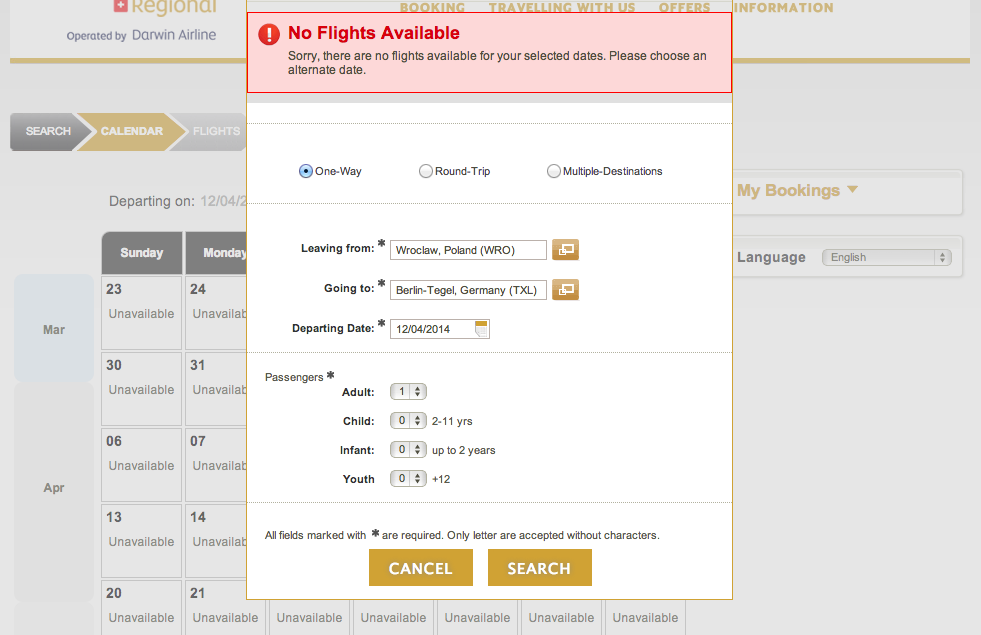Click the 'Passengers' section label
Image resolution: width=981 pixels, height=635 pixels.
294,377
